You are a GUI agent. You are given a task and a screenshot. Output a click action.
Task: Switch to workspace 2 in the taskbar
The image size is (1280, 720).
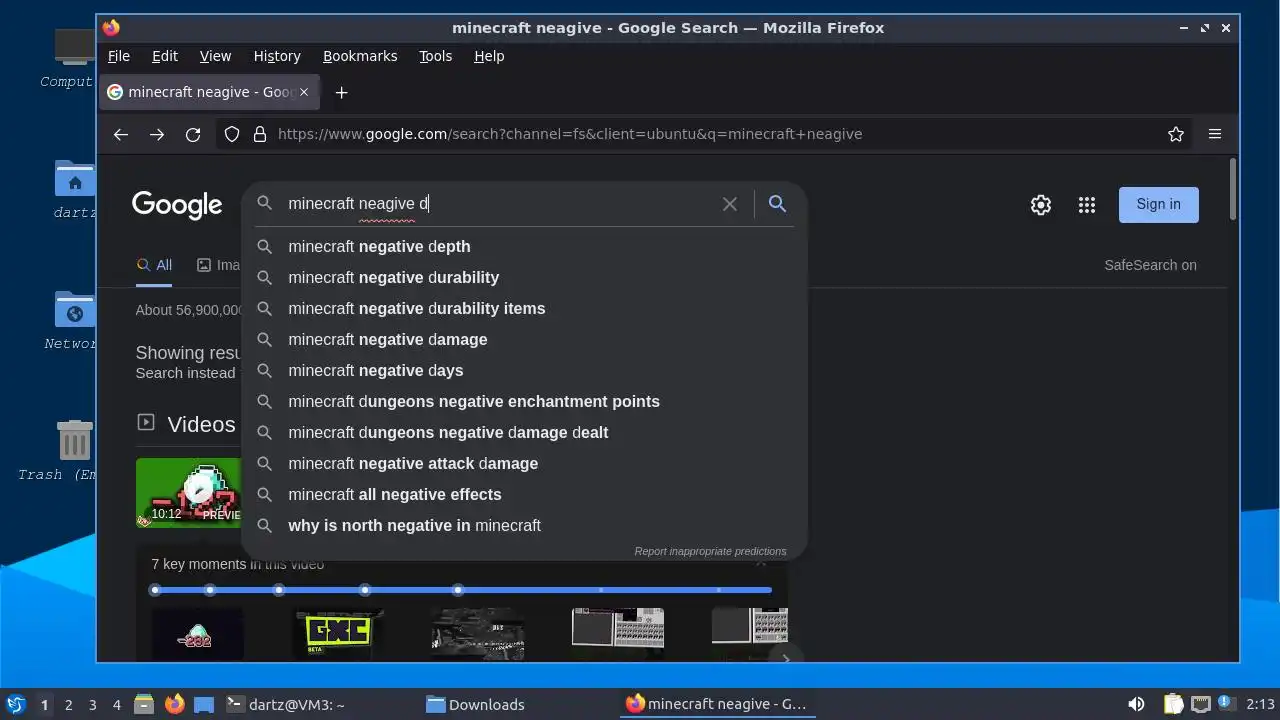point(68,705)
